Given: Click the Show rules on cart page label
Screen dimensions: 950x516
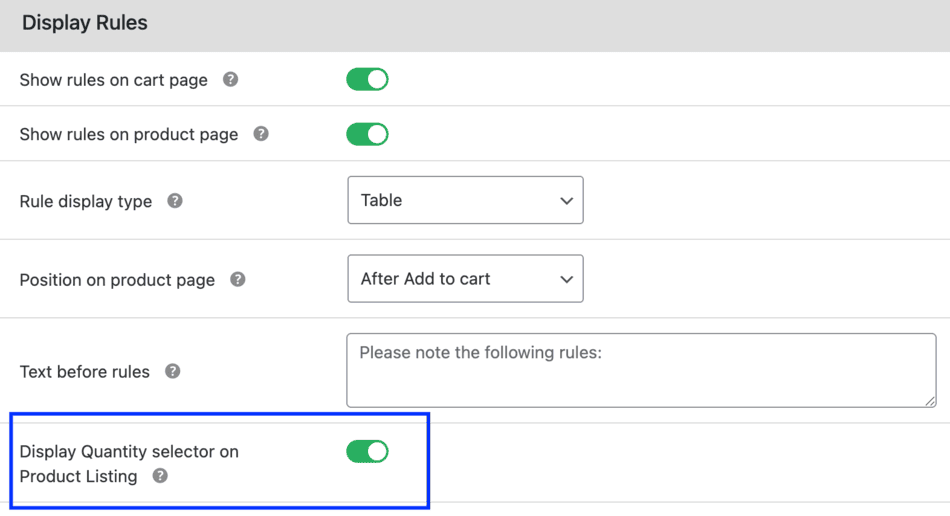Looking at the screenshot, I should pos(114,80).
